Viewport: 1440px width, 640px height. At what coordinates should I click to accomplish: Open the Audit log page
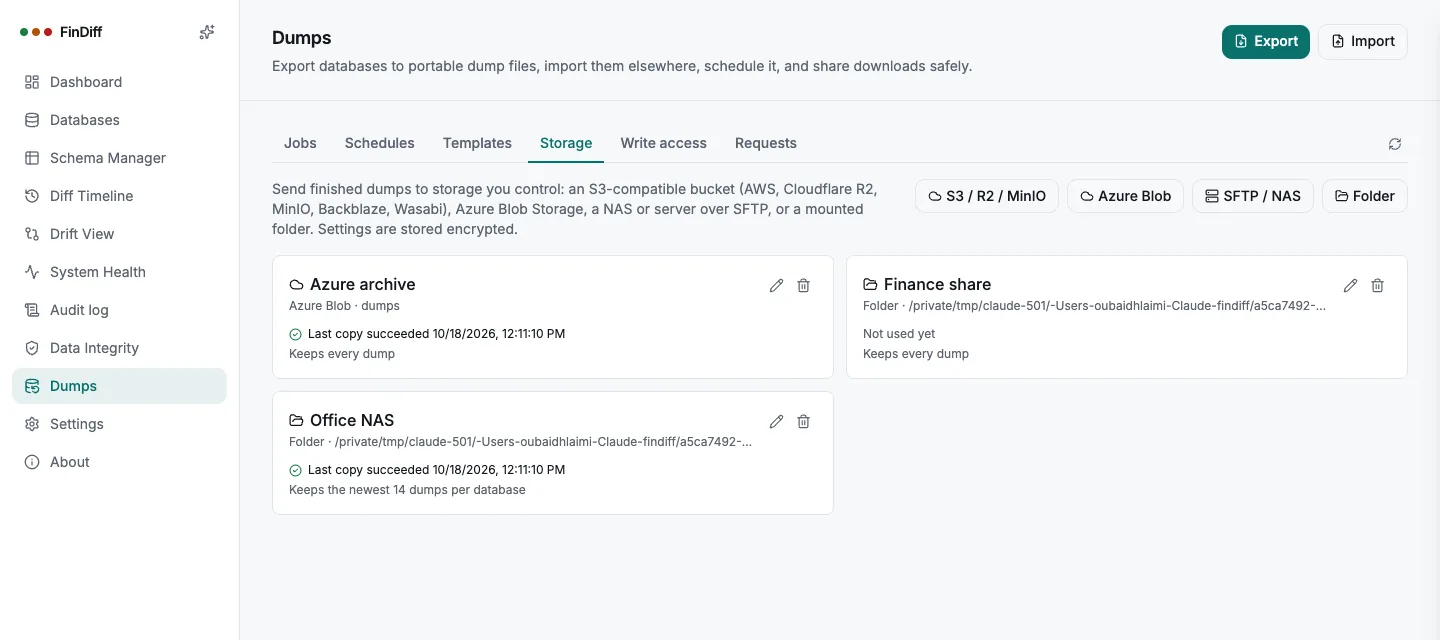click(x=119, y=310)
